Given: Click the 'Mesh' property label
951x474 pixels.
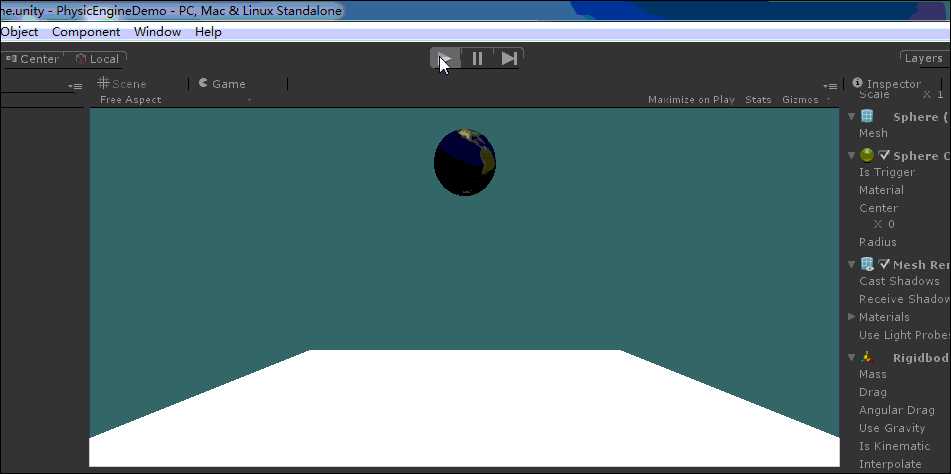Looking at the screenshot, I should tap(873, 133).
